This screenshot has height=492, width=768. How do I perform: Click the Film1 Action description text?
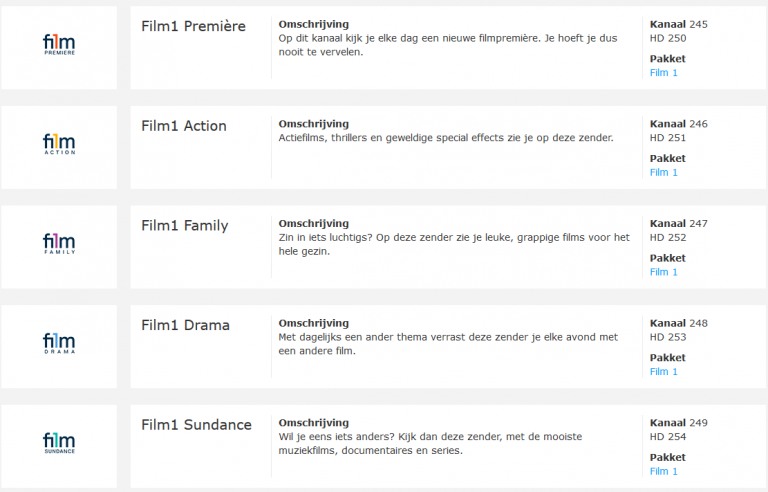click(446, 138)
